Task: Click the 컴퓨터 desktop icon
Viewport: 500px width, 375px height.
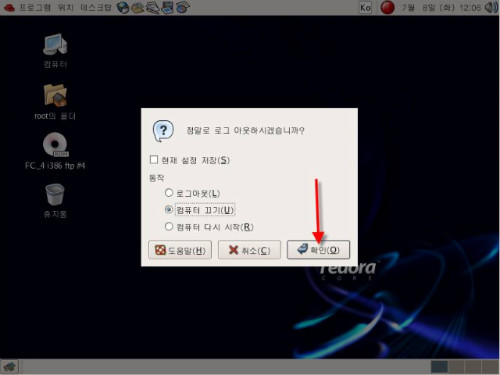Action: pos(55,50)
